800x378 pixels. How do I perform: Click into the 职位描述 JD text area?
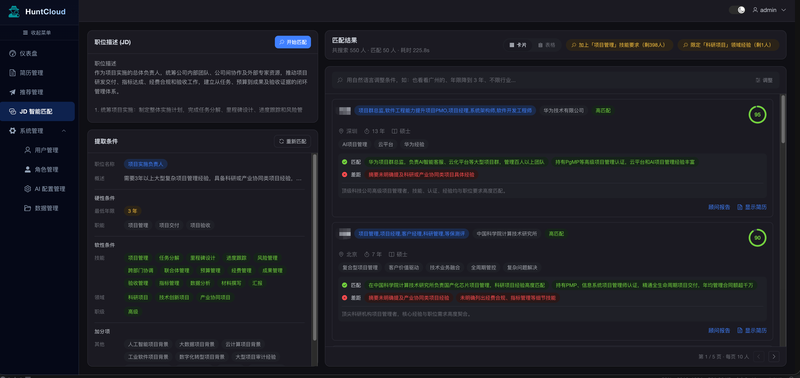coord(203,87)
